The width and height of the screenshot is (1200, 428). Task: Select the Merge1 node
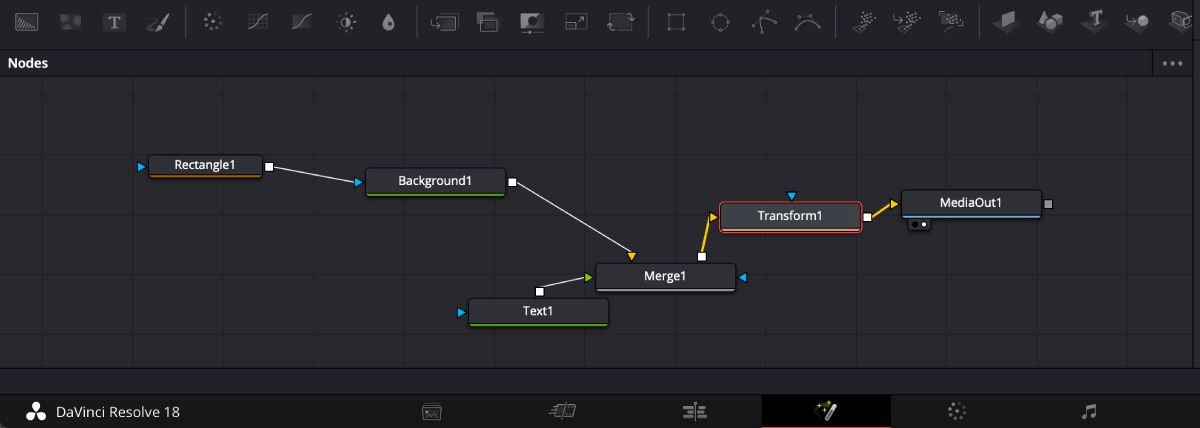click(x=665, y=277)
